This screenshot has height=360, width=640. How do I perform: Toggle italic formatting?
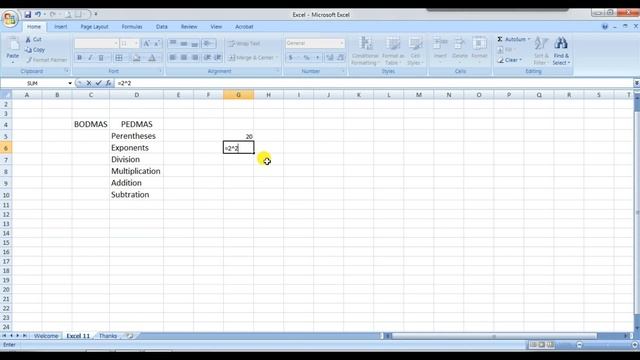tap(90, 58)
